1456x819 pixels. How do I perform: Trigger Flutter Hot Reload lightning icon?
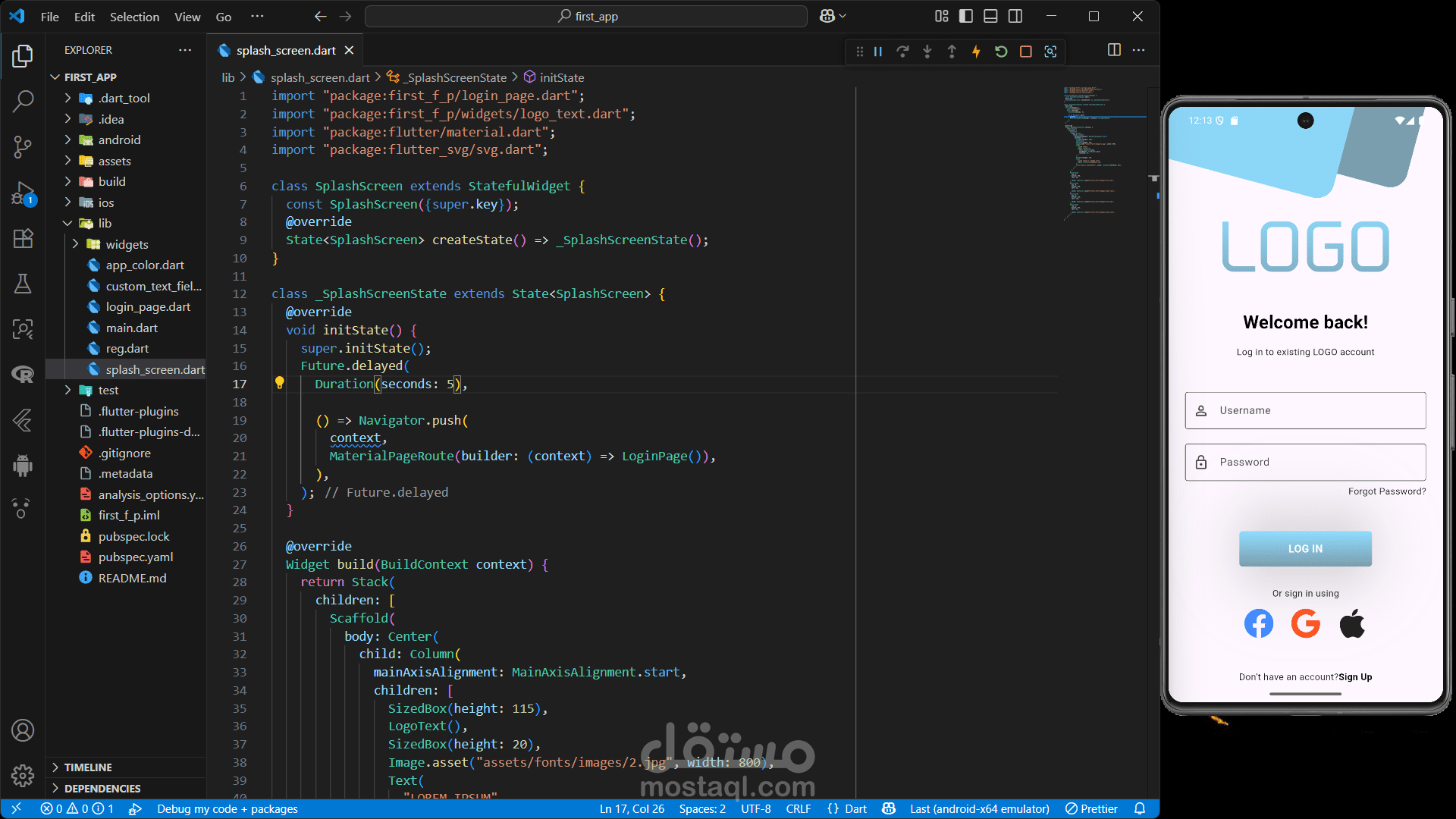pos(976,52)
